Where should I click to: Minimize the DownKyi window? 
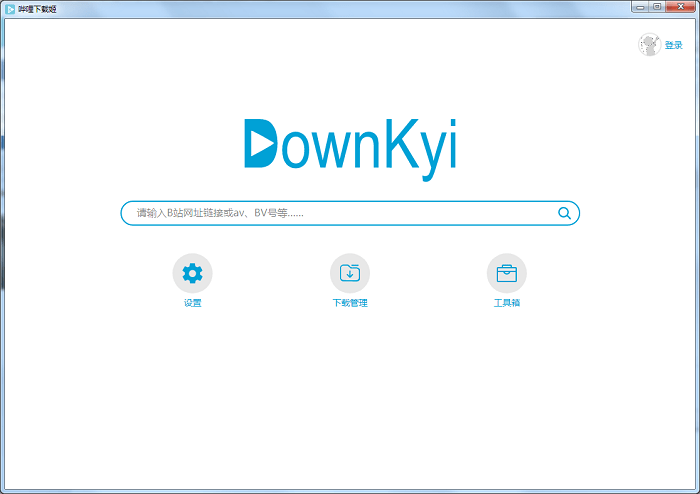[639, 6]
